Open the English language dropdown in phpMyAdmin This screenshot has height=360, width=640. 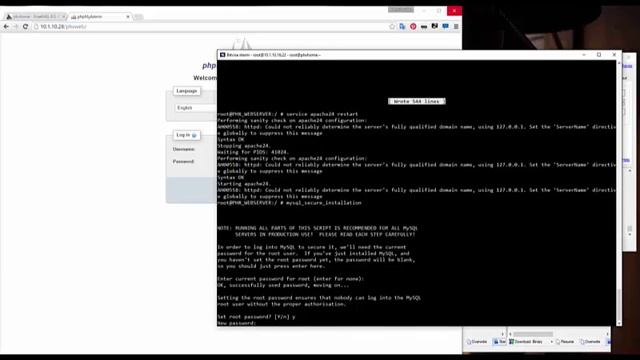click(x=196, y=108)
